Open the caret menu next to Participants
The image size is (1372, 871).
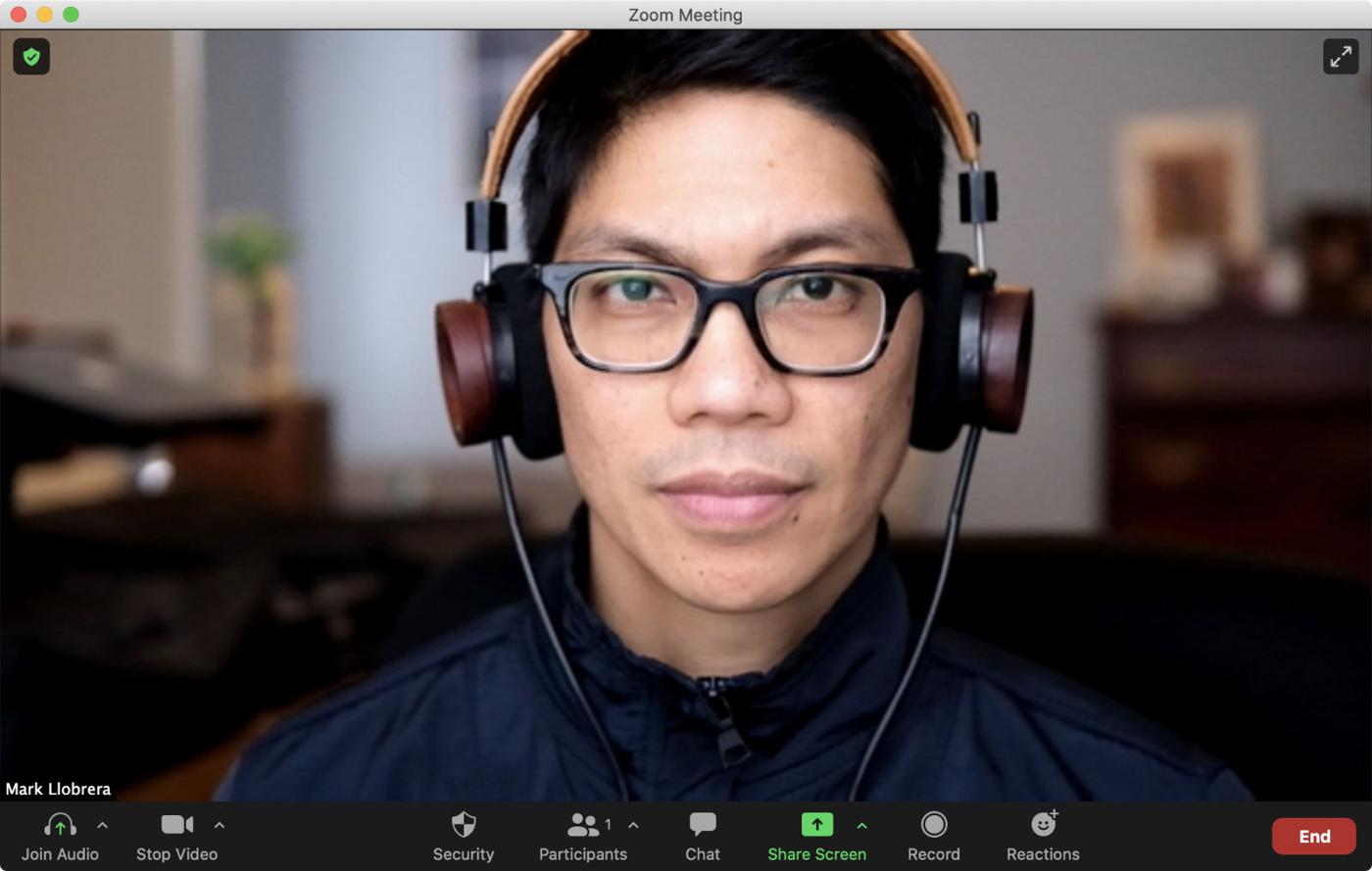[x=633, y=826]
